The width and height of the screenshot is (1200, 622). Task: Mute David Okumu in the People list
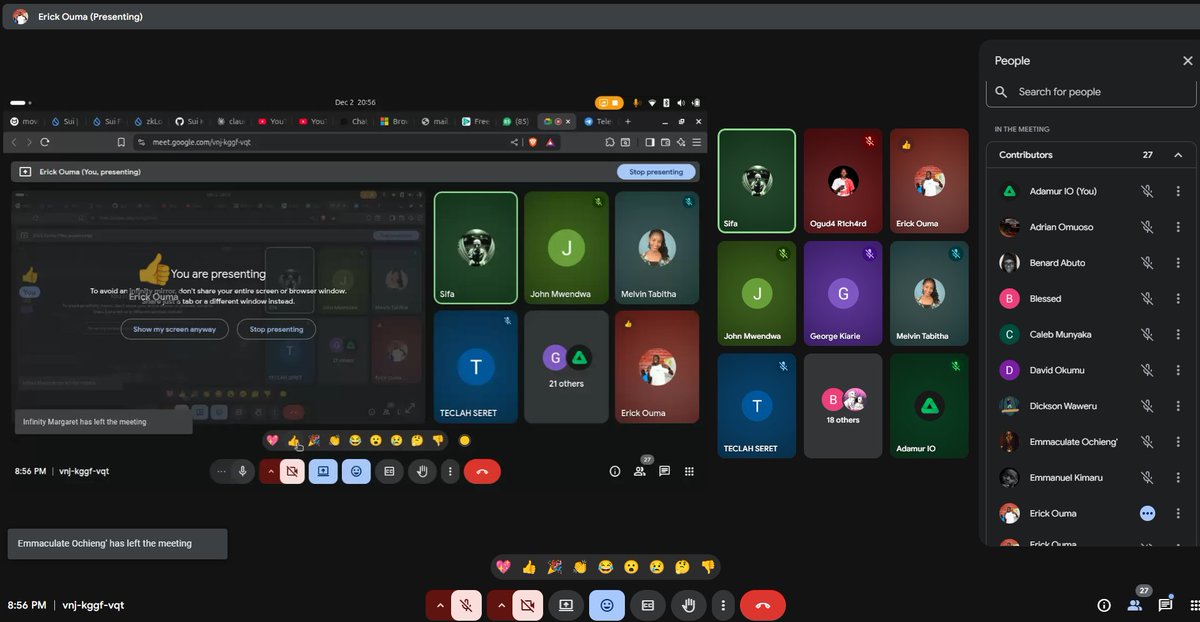pos(1147,370)
